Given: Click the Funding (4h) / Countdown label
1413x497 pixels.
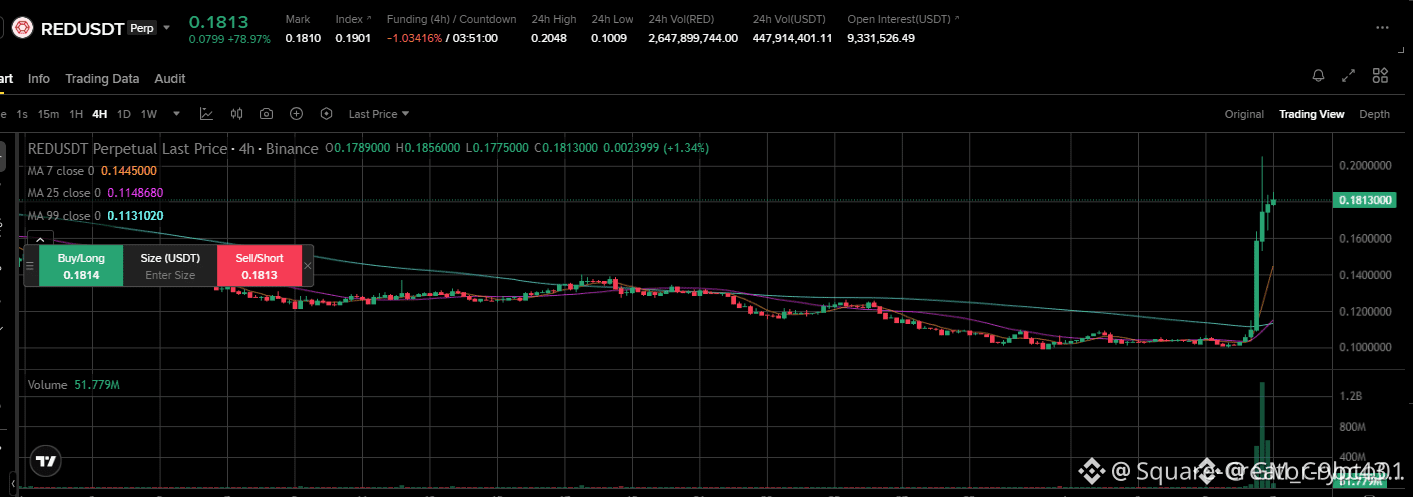Looking at the screenshot, I should coord(452,19).
